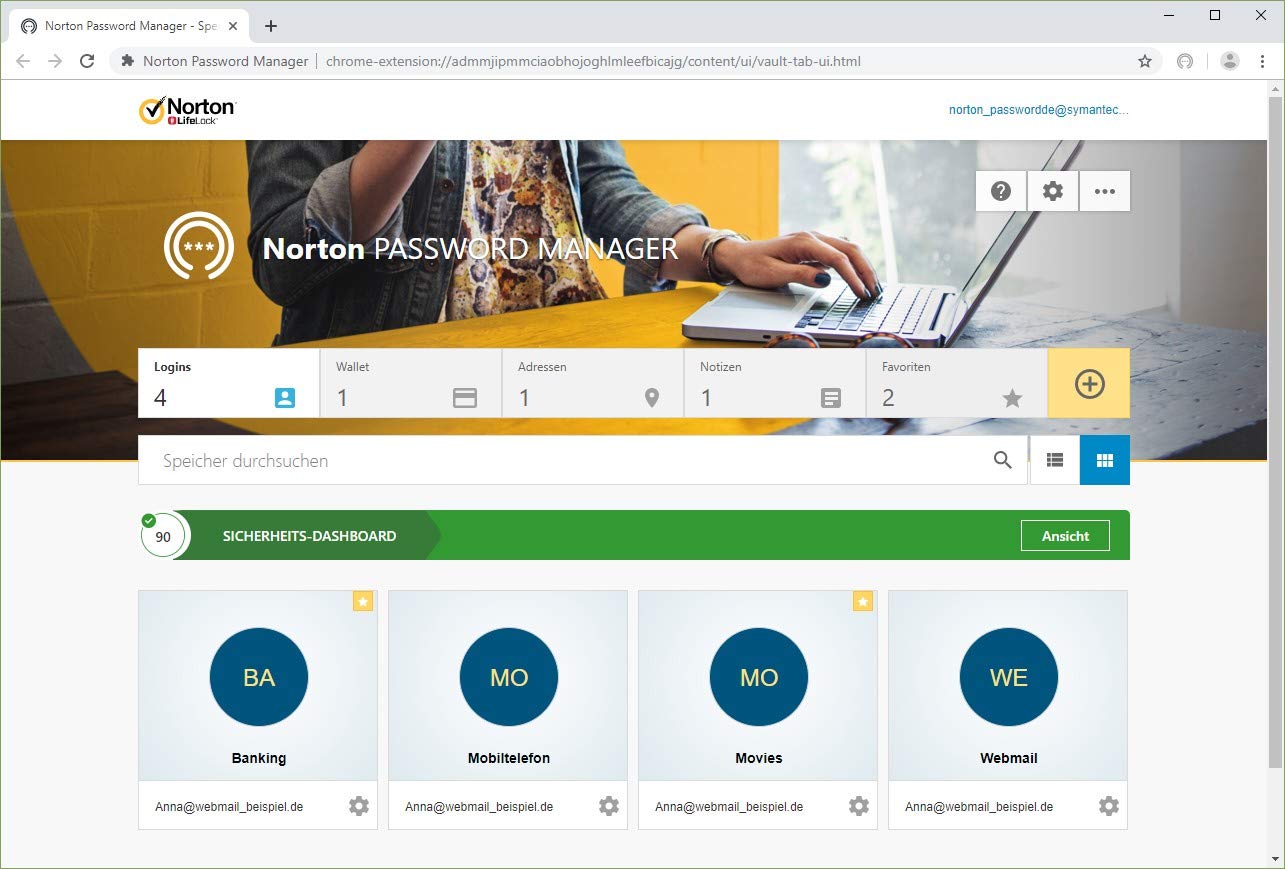
Task: Click the security score 90 indicator
Action: tap(163, 537)
